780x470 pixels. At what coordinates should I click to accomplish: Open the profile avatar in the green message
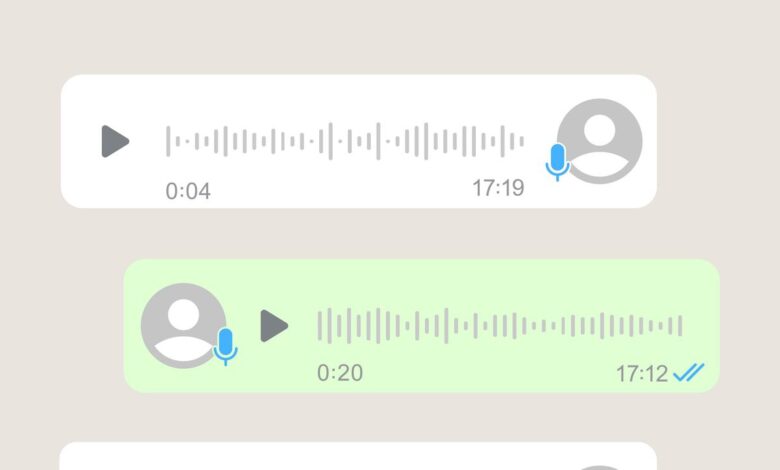point(184,326)
